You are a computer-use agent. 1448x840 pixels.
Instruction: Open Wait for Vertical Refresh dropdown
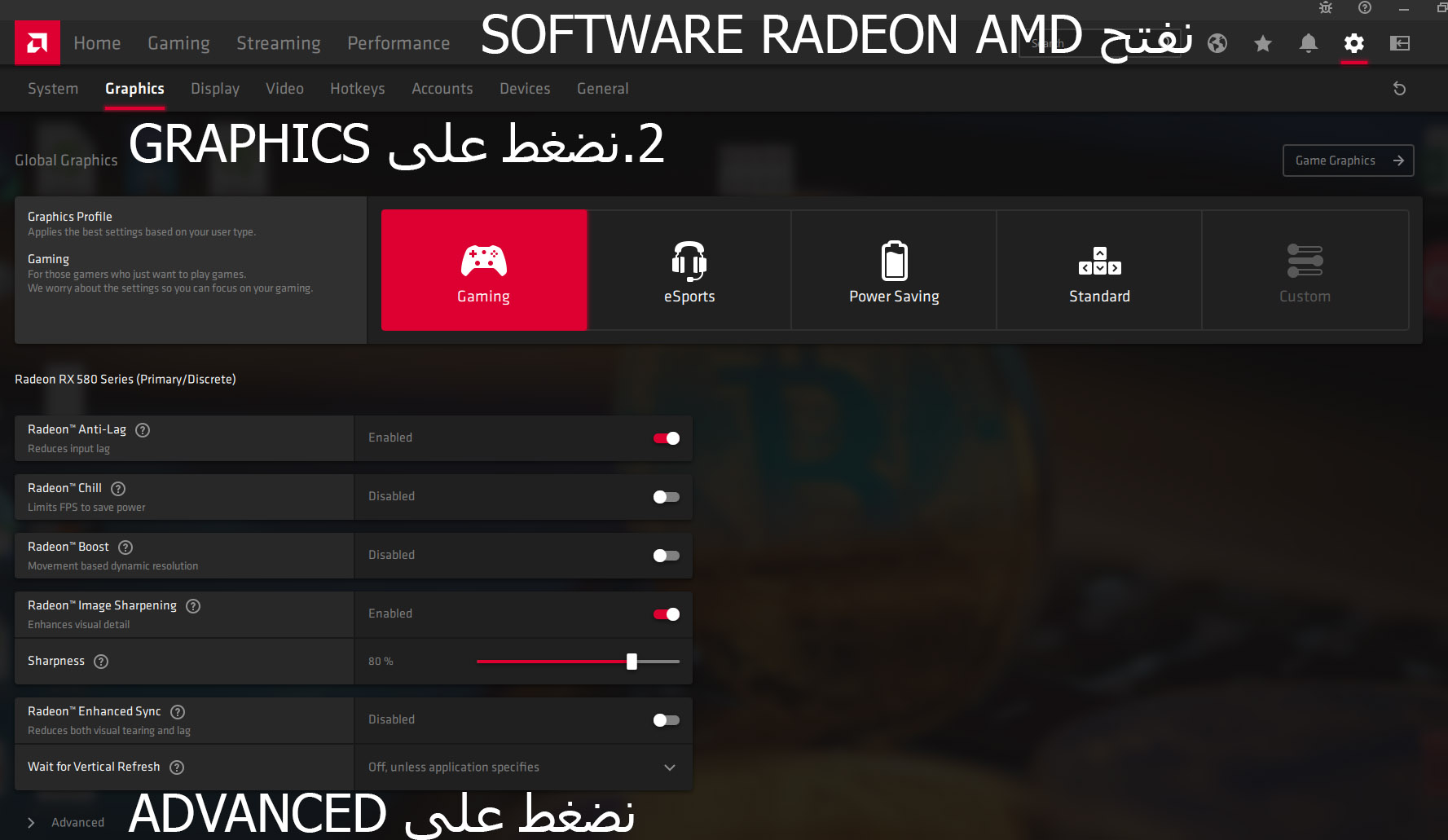click(523, 767)
